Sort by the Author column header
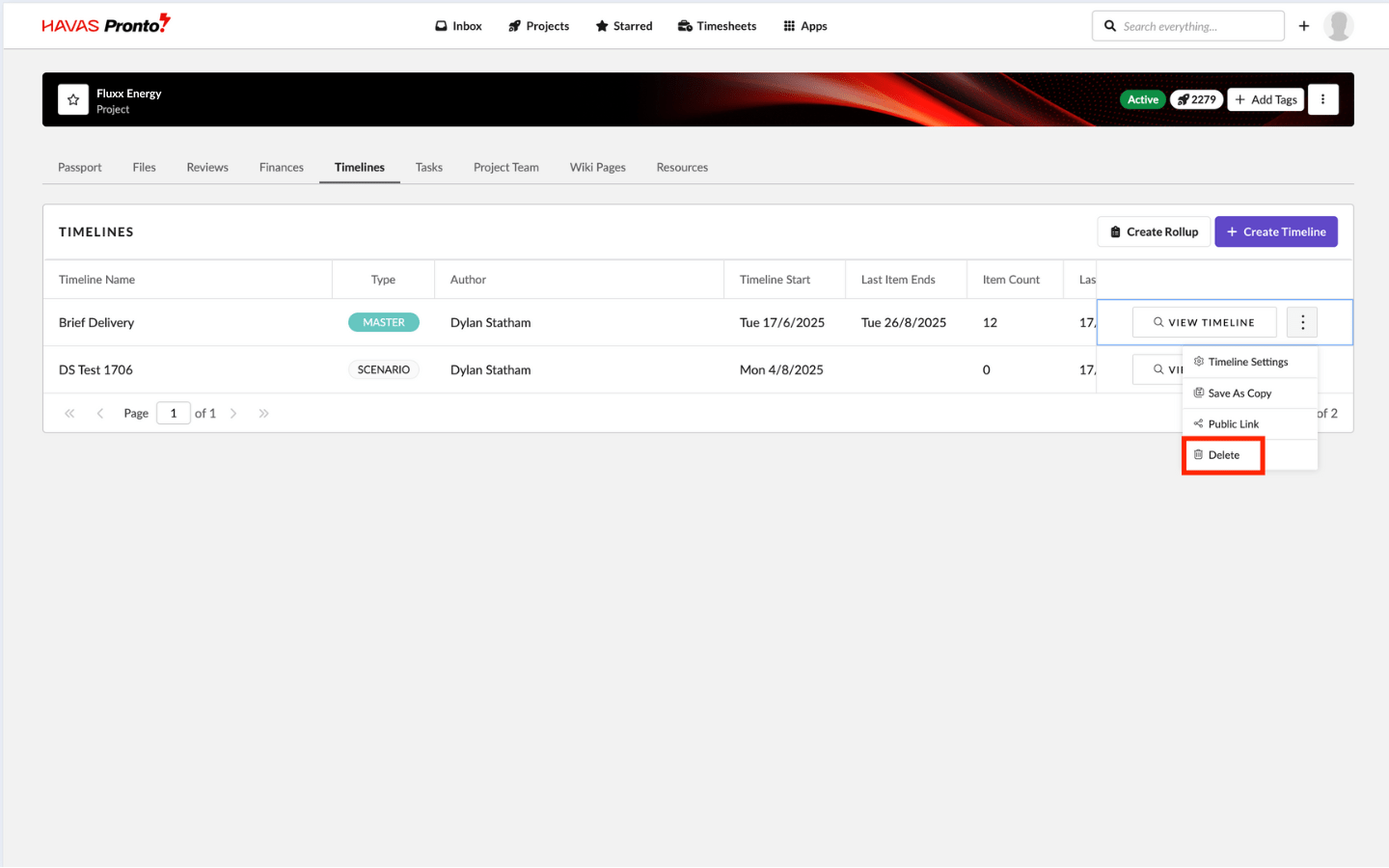The height and width of the screenshot is (868, 1389). click(x=579, y=280)
